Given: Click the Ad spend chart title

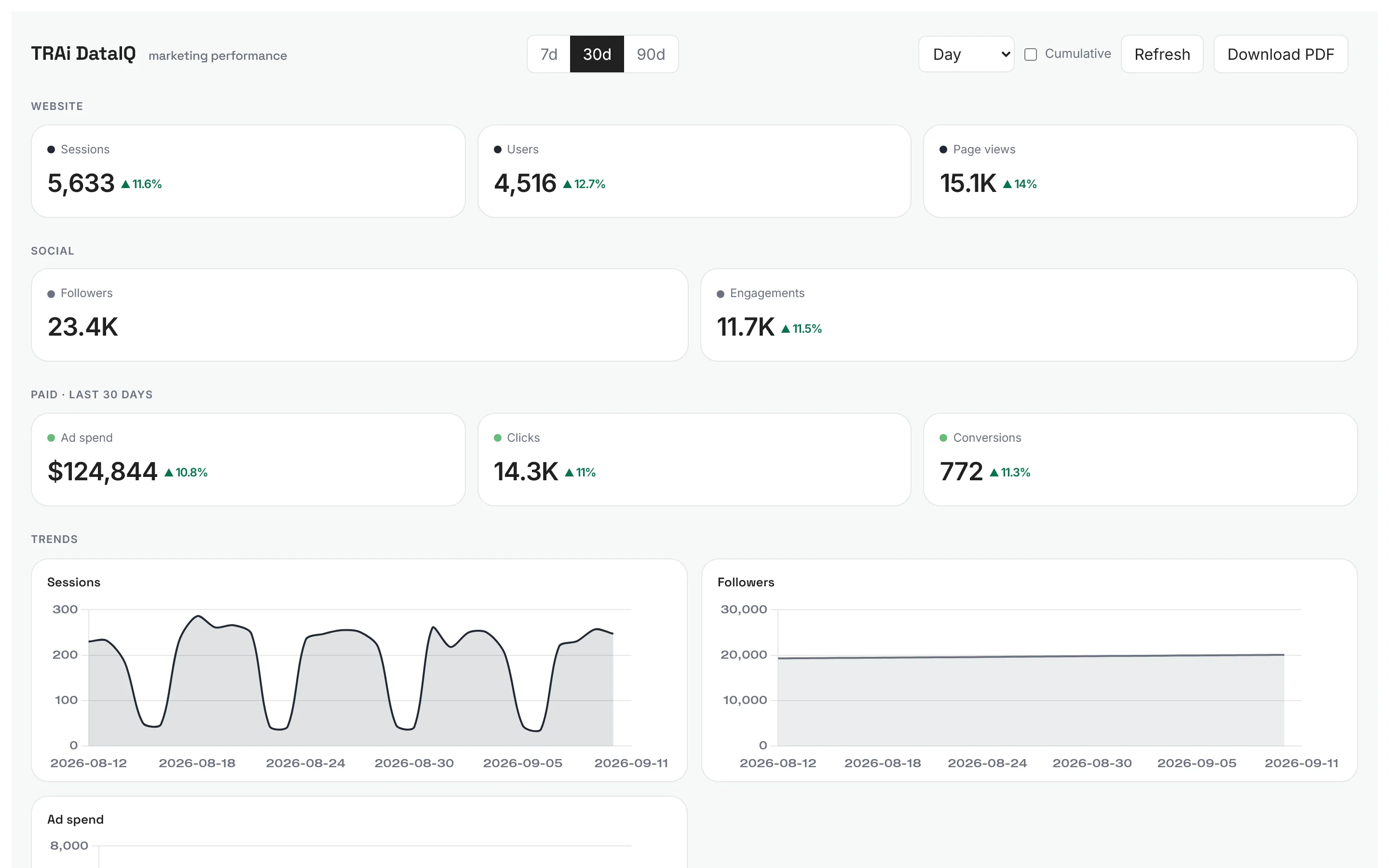Looking at the screenshot, I should click(x=75, y=819).
